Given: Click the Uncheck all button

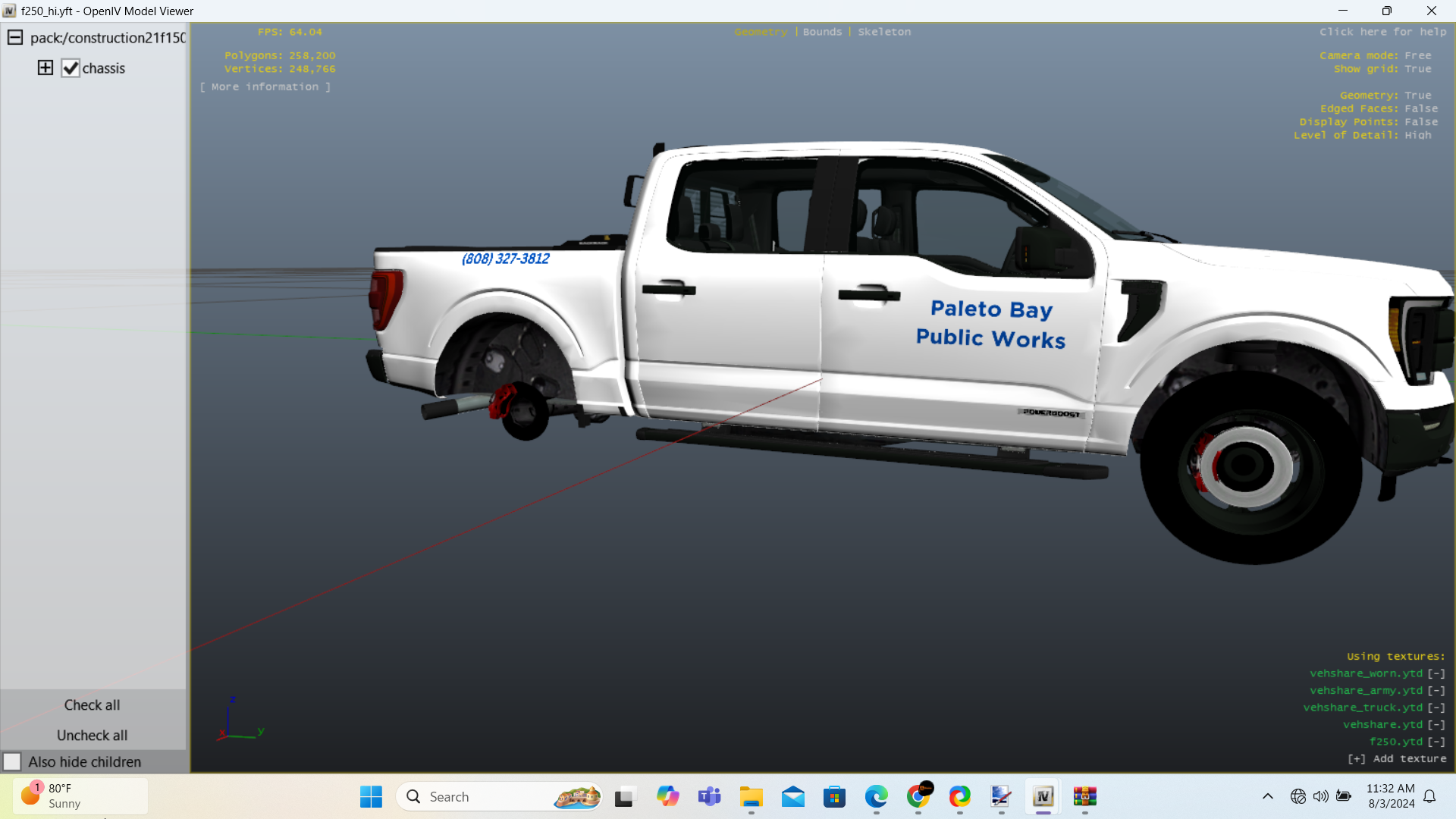Looking at the screenshot, I should click(92, 736).
